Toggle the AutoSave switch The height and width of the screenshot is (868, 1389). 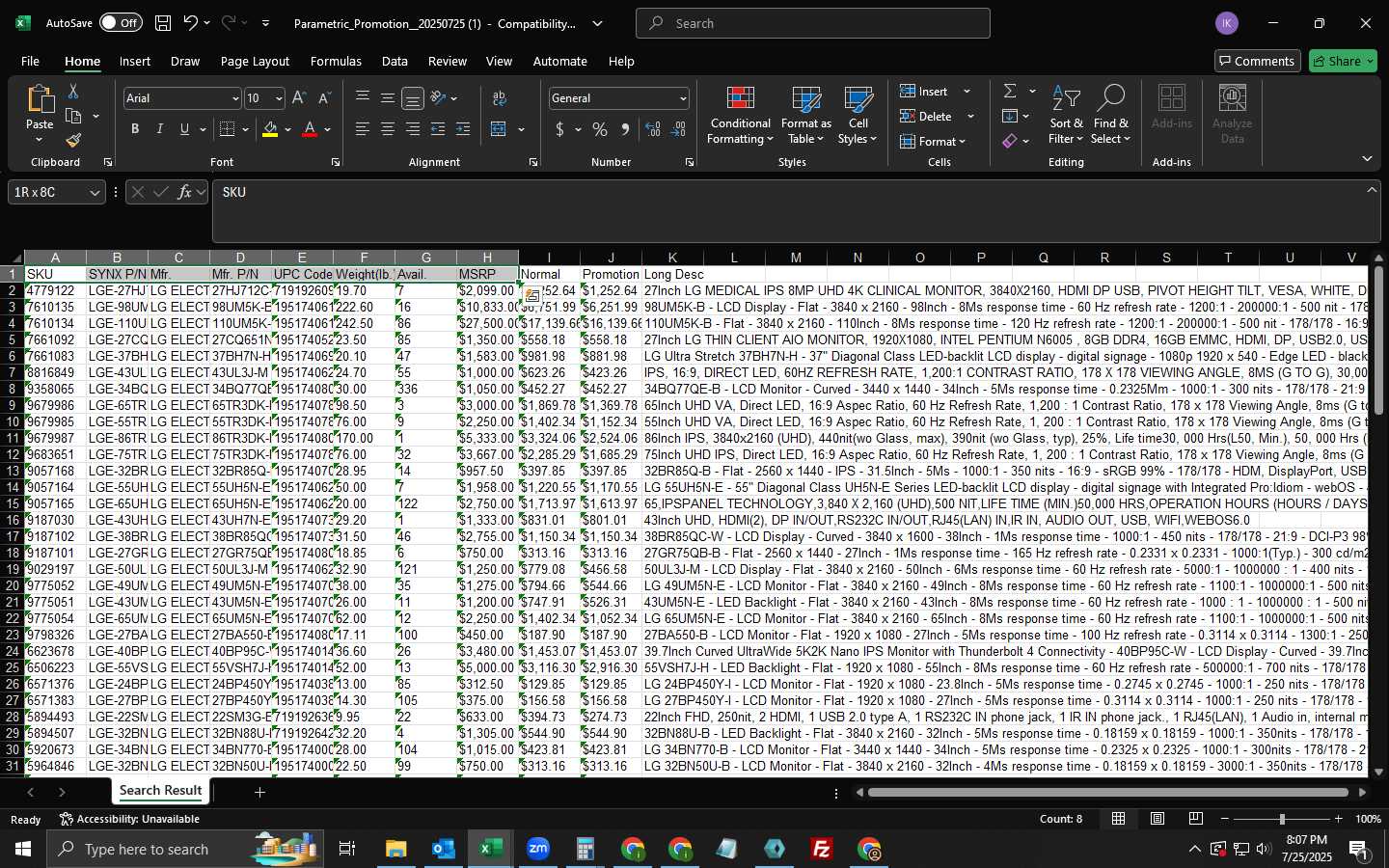point(120,23)
